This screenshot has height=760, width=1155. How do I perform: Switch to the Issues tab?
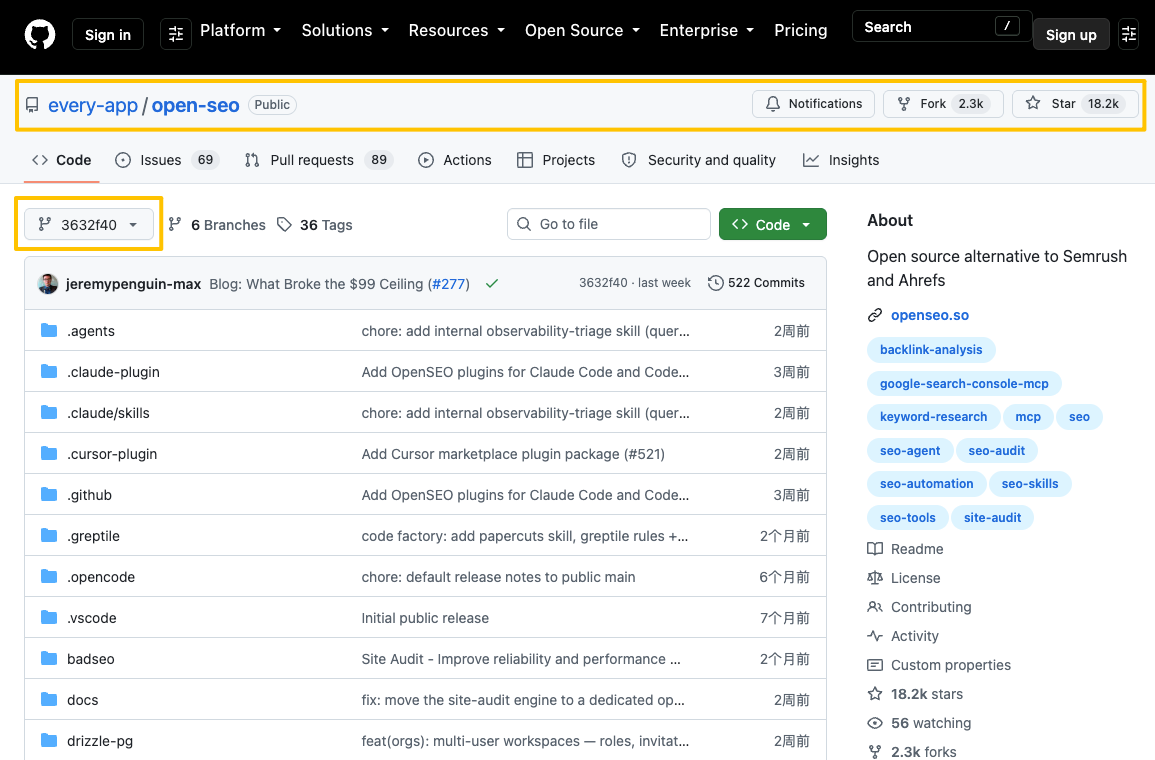pos(167,161)
